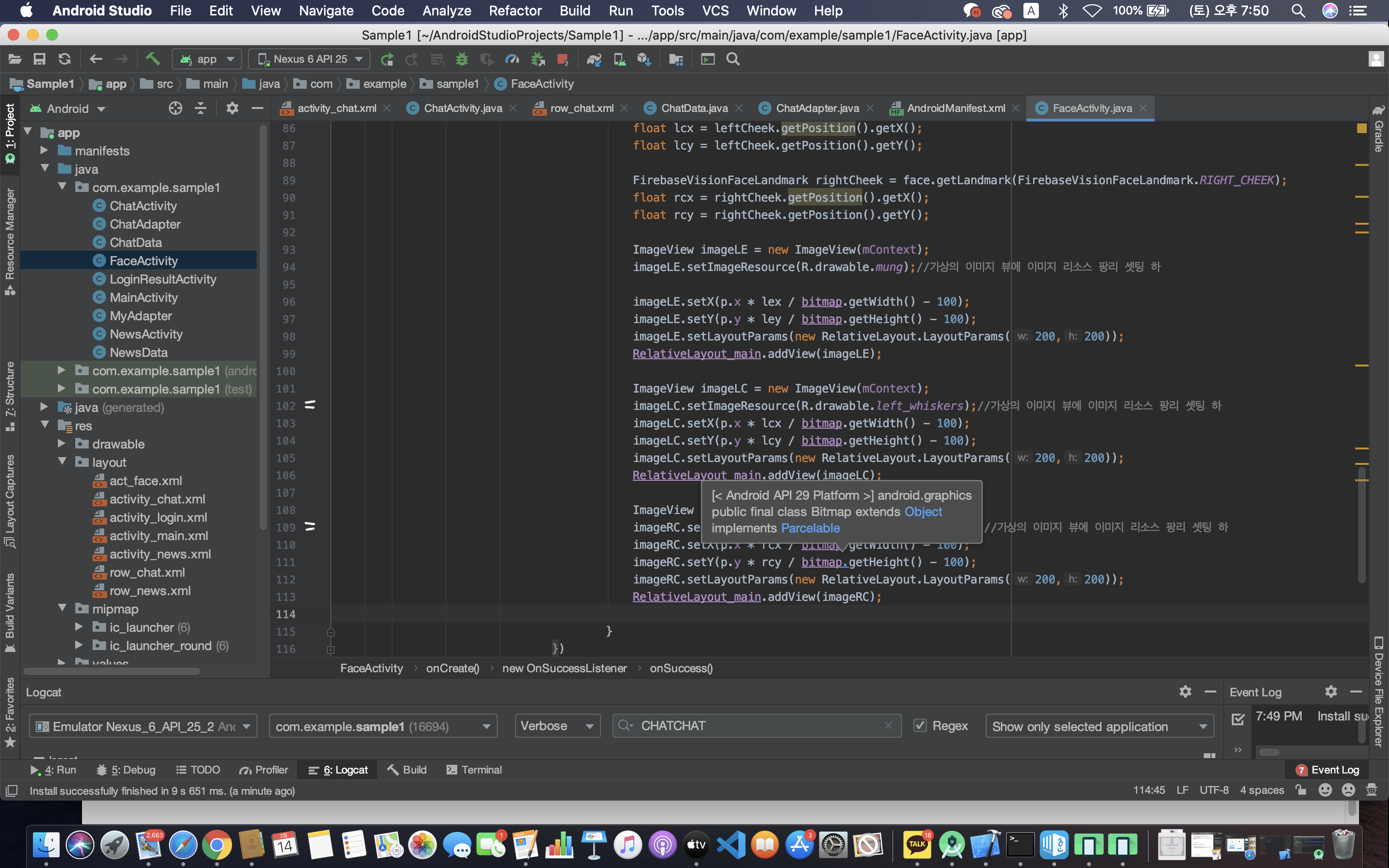Screen dimensions: 1389x868
Task: Open the Verbose log level dropdown
Action: click(557, 726)
